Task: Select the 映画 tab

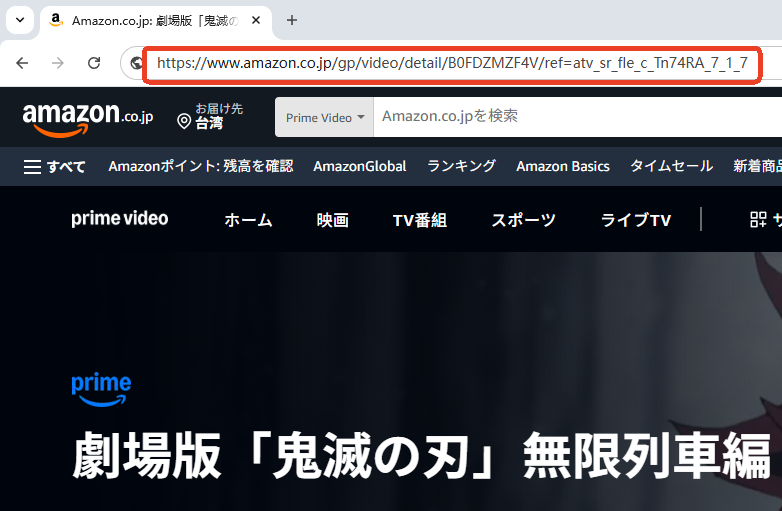Action: [333, 220]
